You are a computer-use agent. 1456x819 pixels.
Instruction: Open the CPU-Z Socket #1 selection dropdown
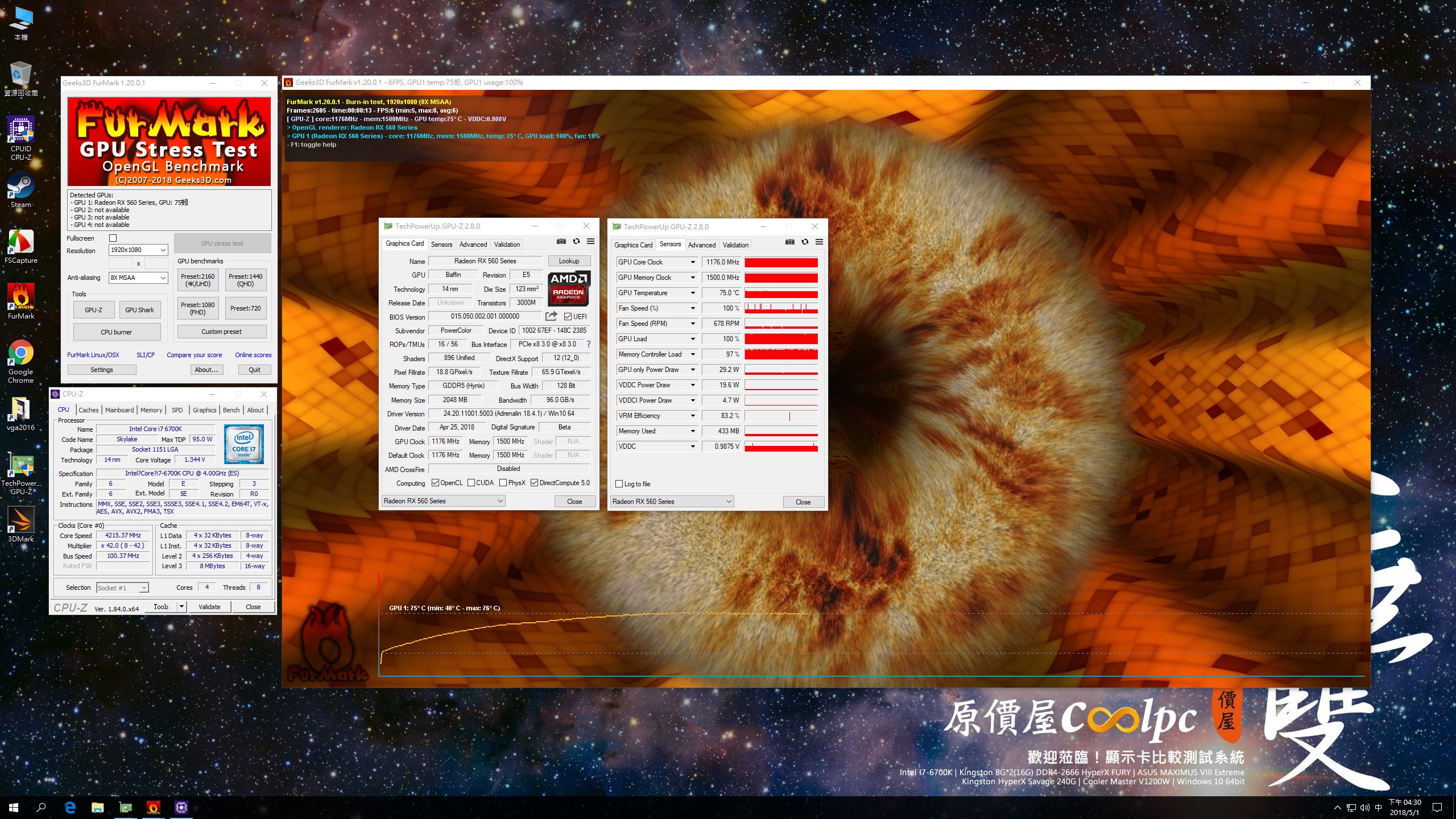tap(122, 588)
